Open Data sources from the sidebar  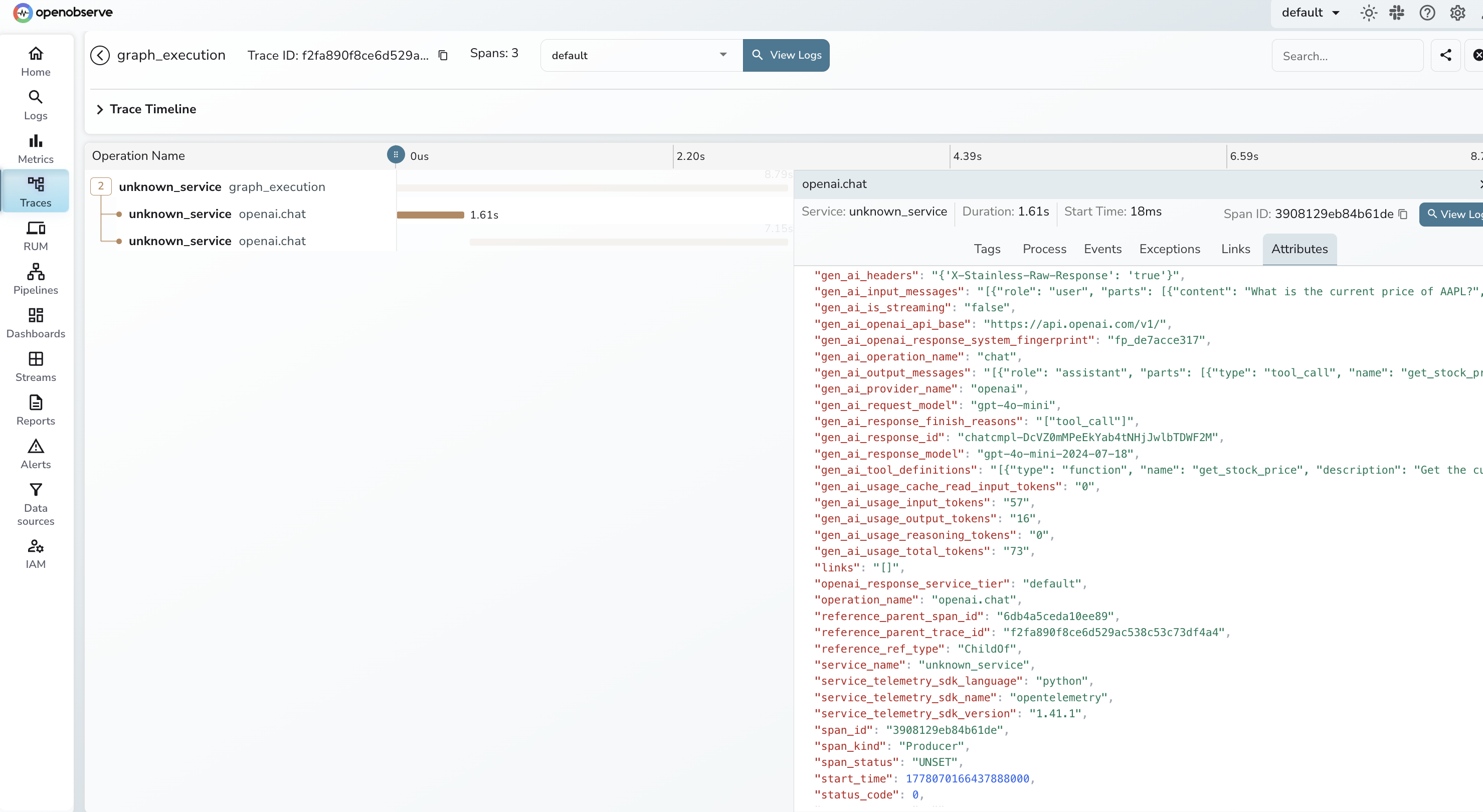(36, 504)
